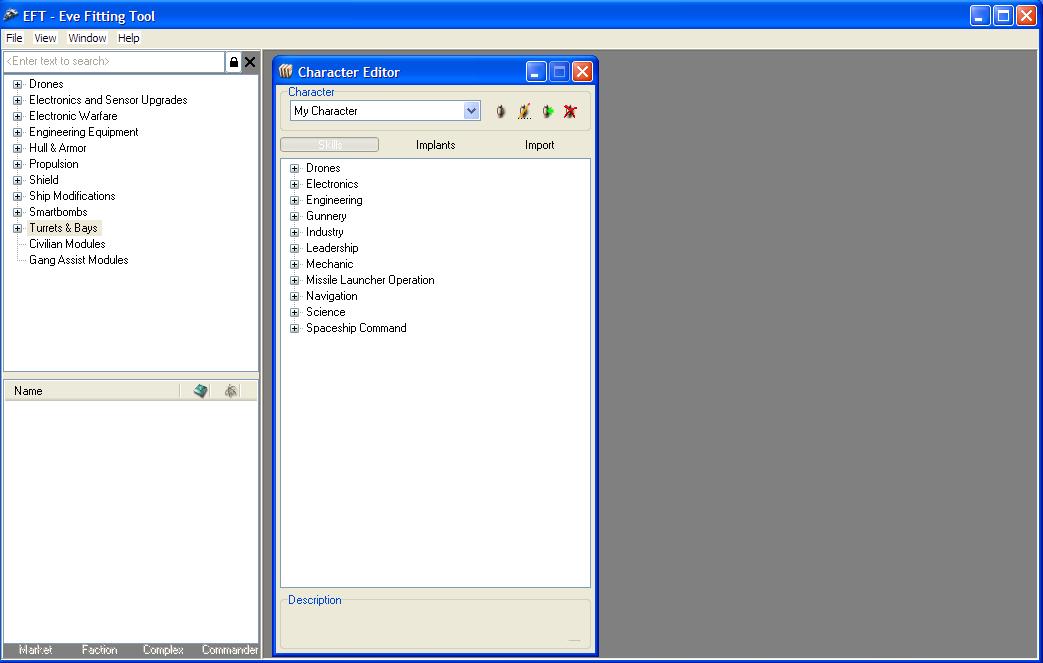Expand the Electronics skill group
Screen dimensions: 1043x663
point(295,184)
